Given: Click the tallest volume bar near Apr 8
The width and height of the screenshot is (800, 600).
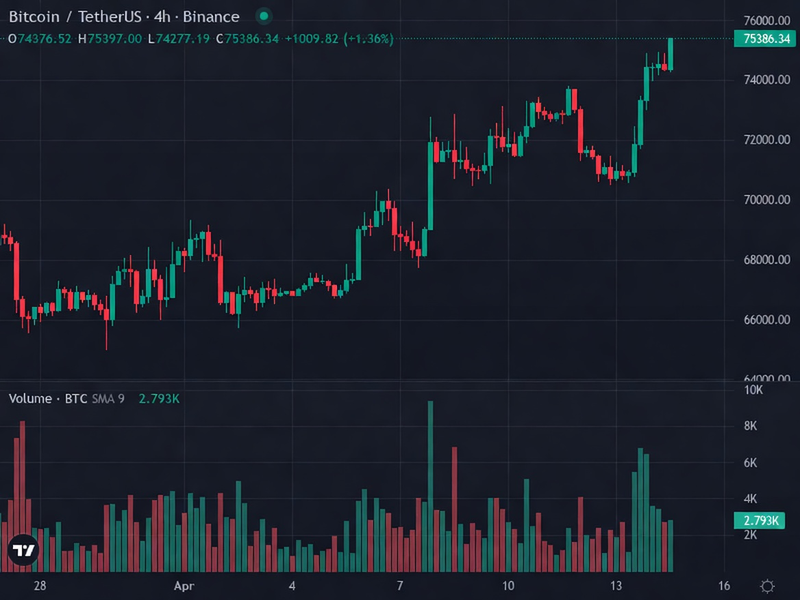Looking at the screenshot, I should click(432, 470).
